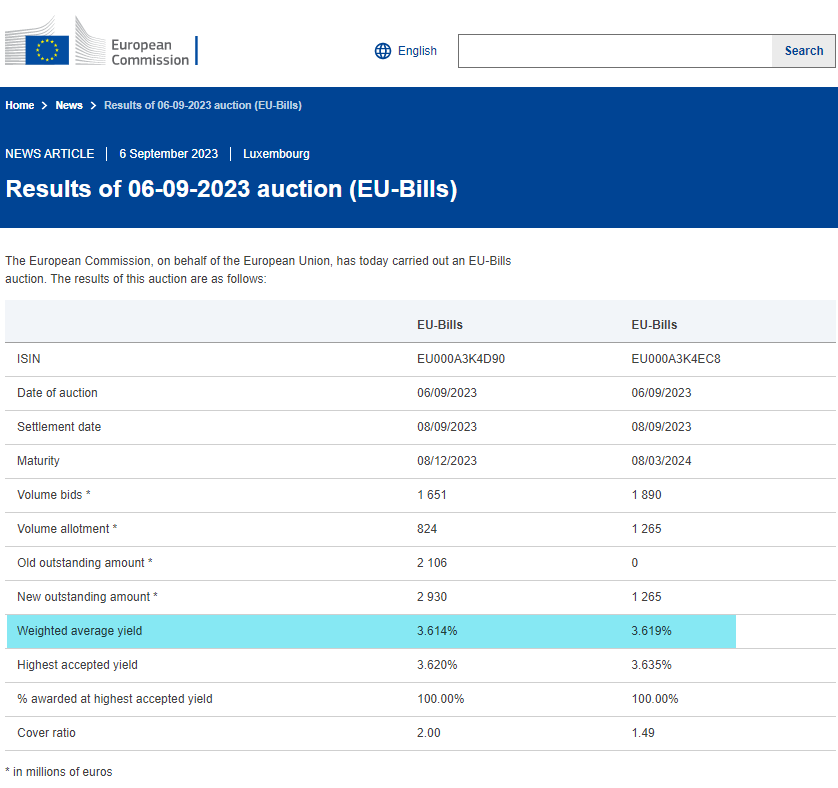
Task: Click the date '6 September 2023'
Action: 168,154
